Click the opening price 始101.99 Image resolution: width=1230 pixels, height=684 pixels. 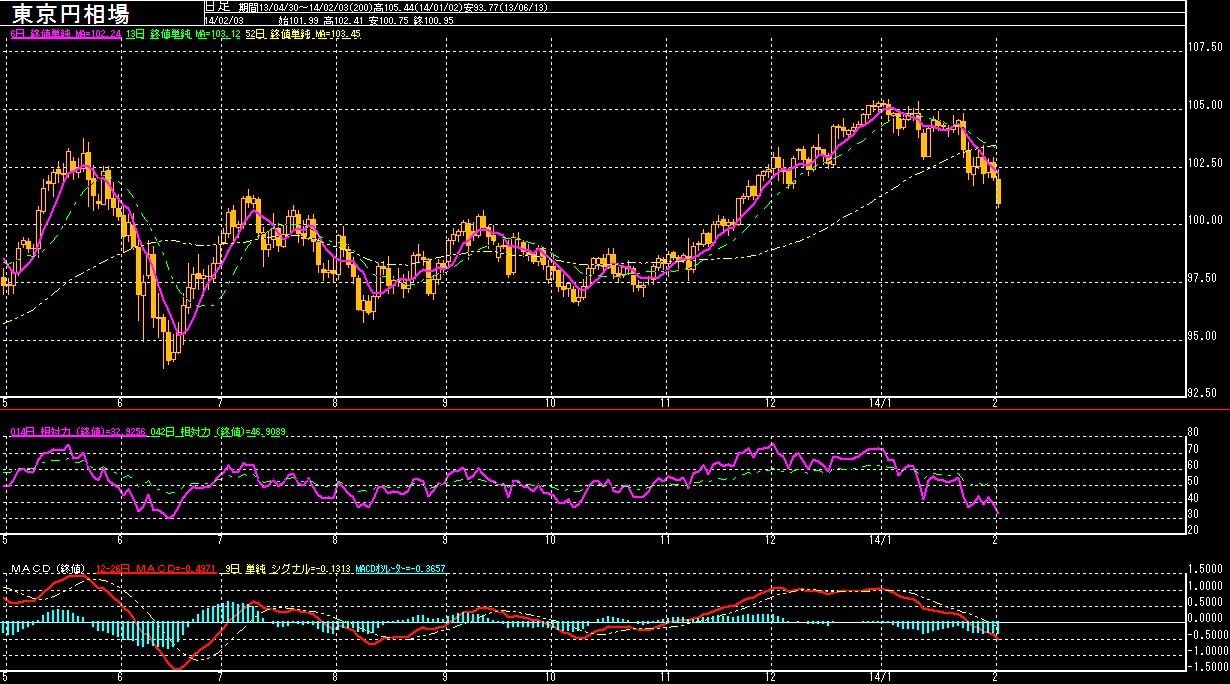298,20
